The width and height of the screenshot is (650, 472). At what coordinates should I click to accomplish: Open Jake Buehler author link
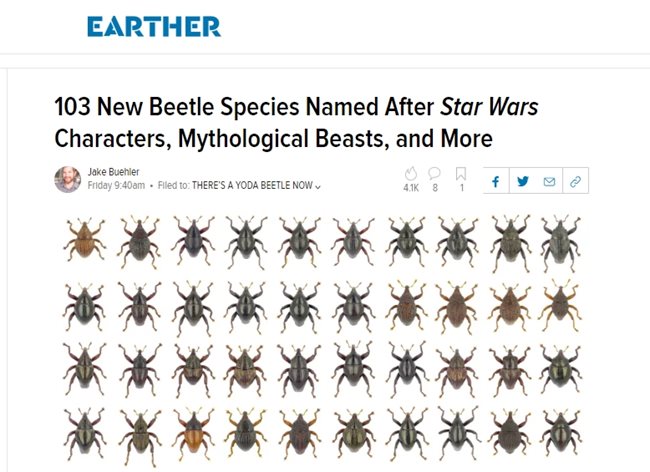tap(113, 172)
